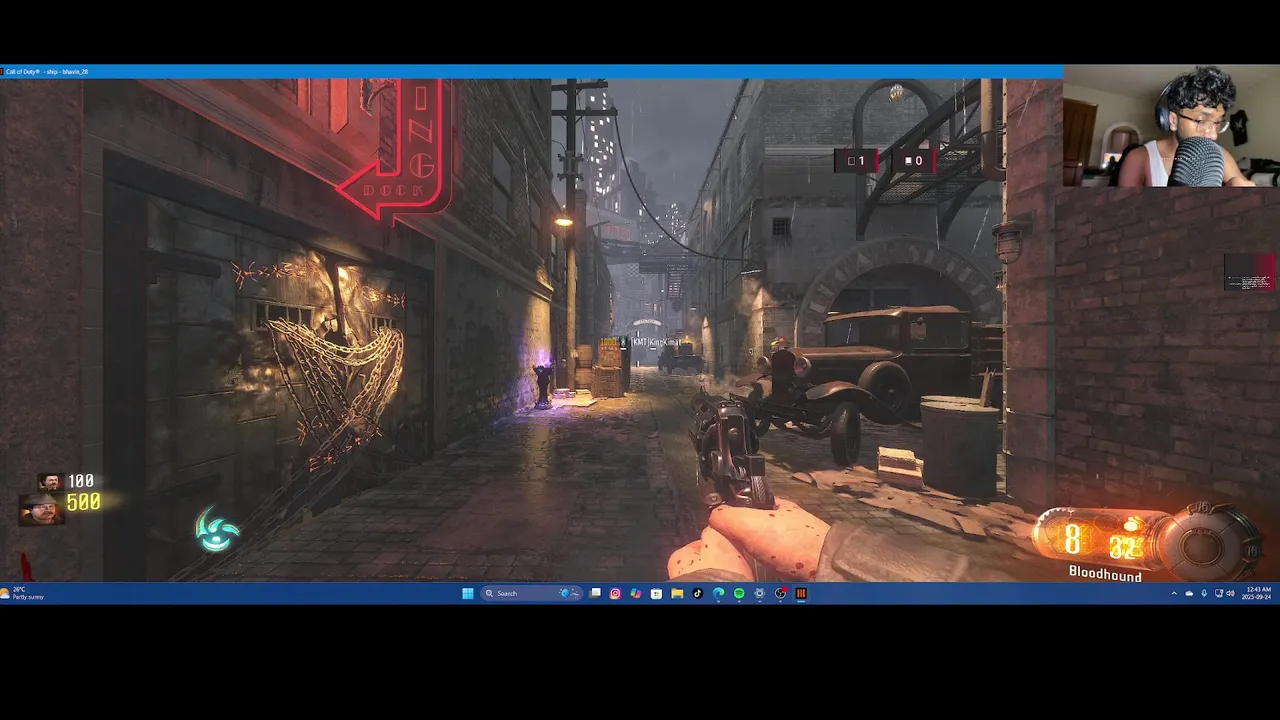
Task: Click the Call of Duty title bar icon
Action: pos(3,72)
